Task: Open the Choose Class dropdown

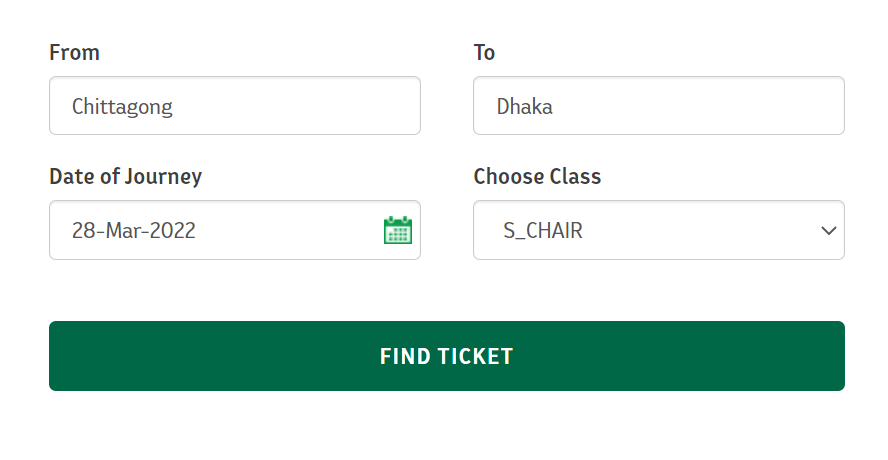Action: tap(659, 230)
